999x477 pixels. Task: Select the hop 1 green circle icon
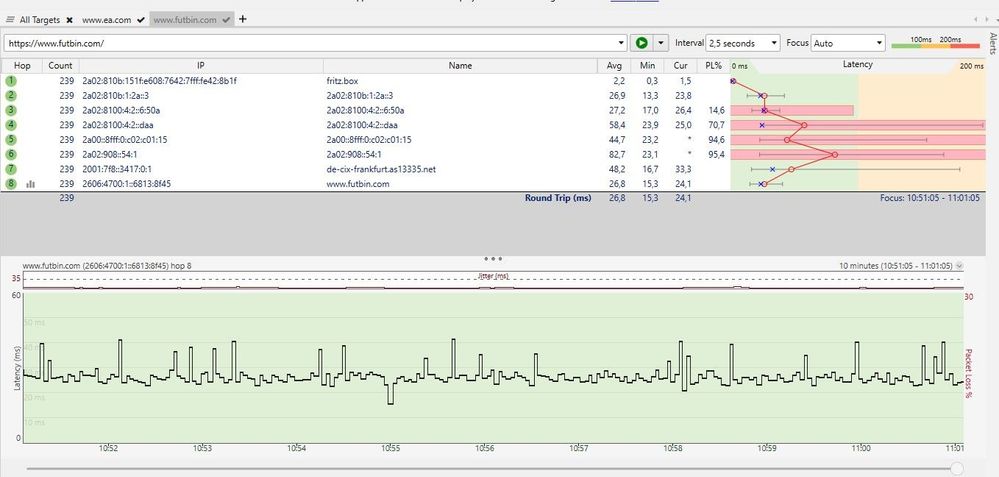click(x=11, y=81)
